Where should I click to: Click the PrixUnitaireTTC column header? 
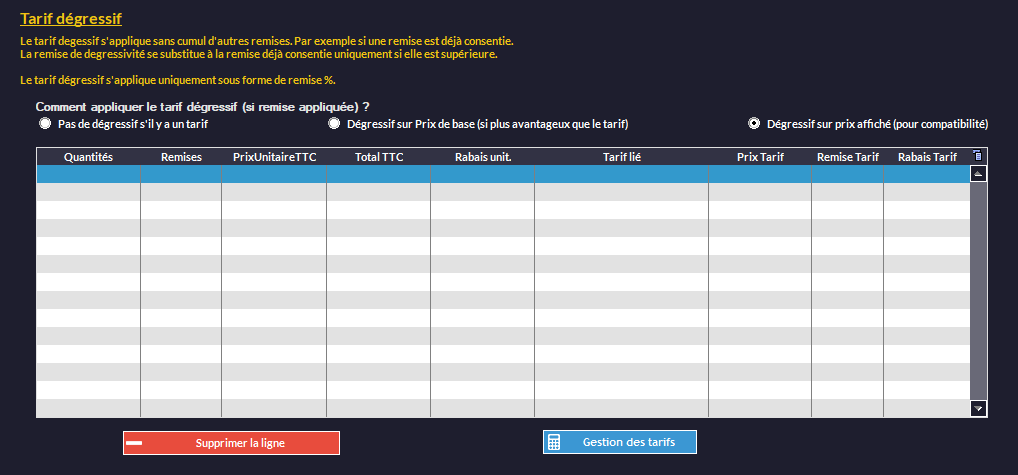[274, 157]
